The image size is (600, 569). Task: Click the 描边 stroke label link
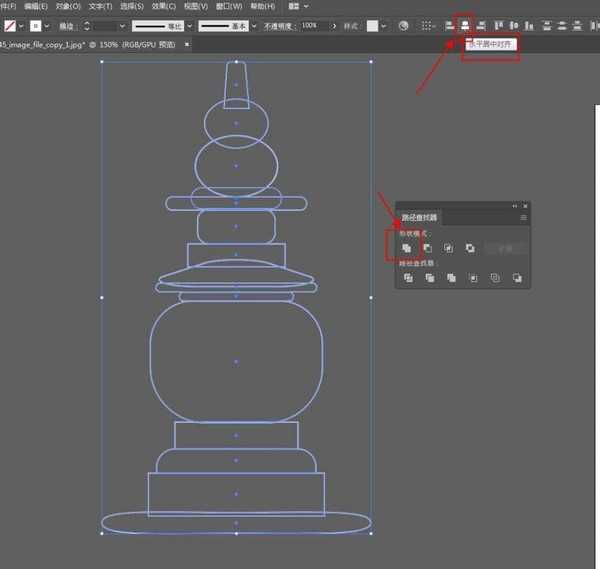click(66, 25)
